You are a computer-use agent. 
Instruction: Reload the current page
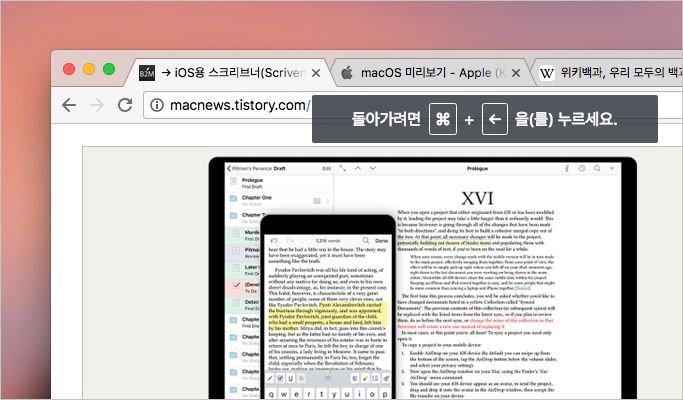[x=125, y=105]
